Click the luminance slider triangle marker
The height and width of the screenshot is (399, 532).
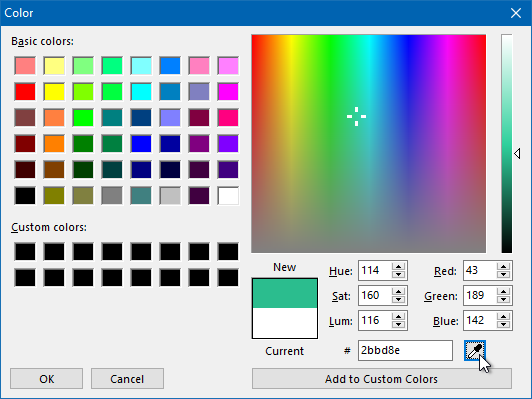(517, 153)
